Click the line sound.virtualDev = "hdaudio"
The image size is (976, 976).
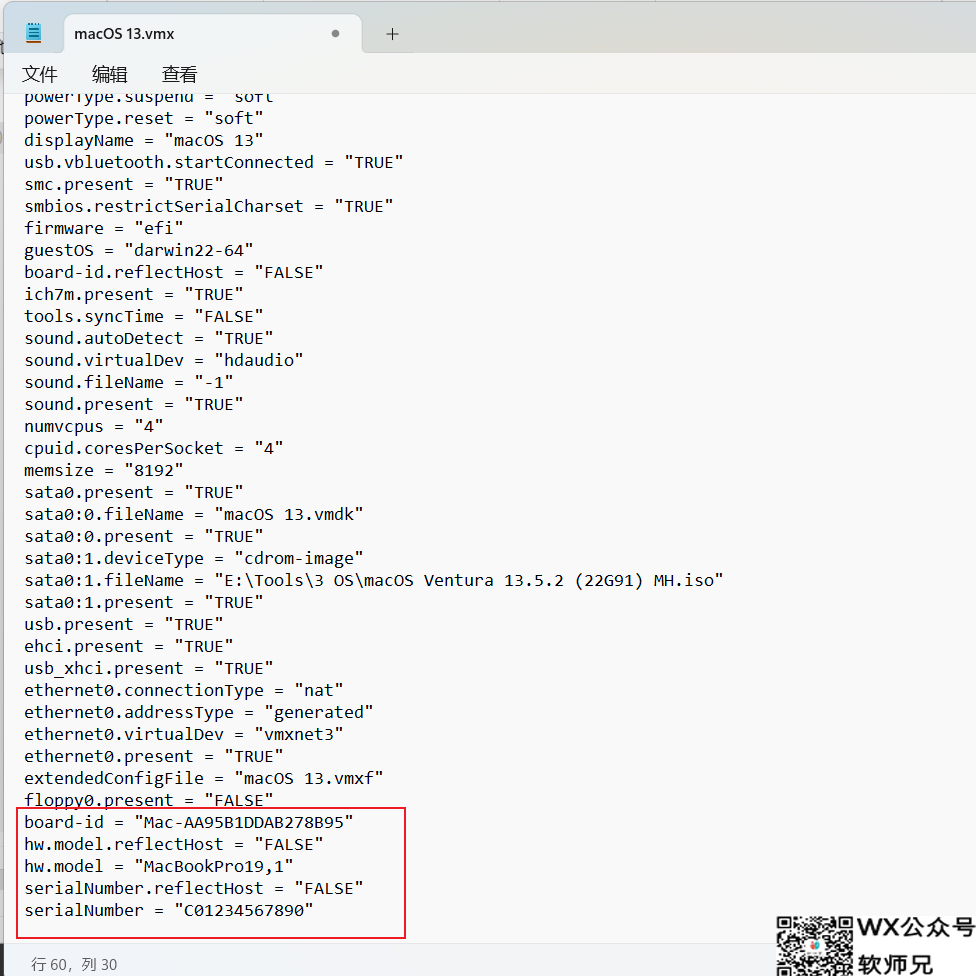(164, 360)
